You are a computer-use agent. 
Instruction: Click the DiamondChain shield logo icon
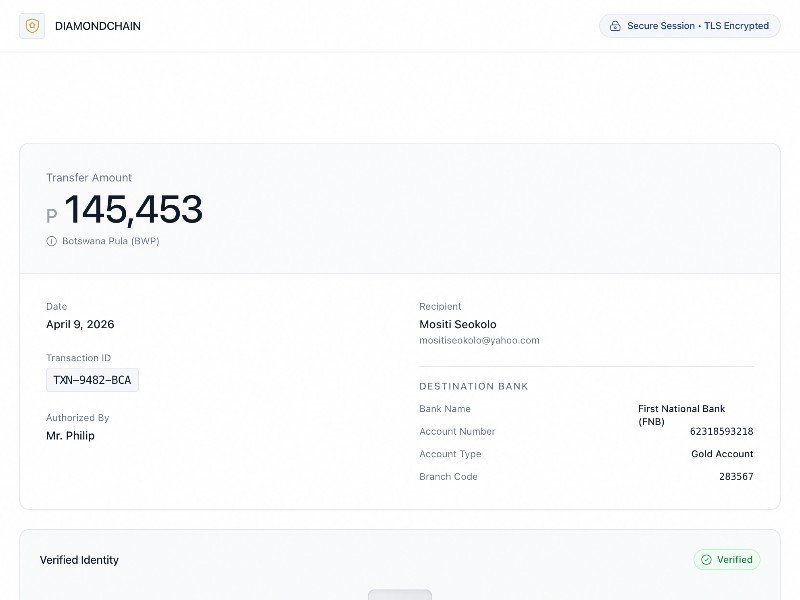click(x=32, y=26)
